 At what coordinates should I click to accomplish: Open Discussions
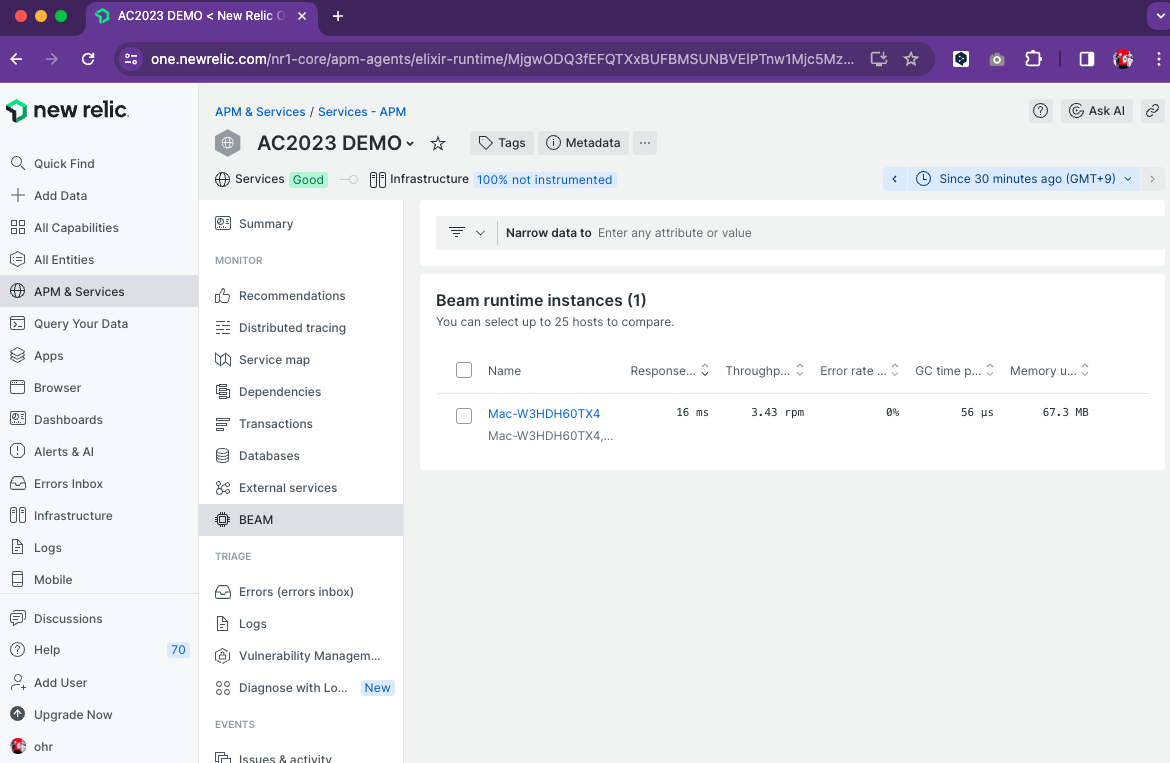pyautogui.click(x=56, y=618)
